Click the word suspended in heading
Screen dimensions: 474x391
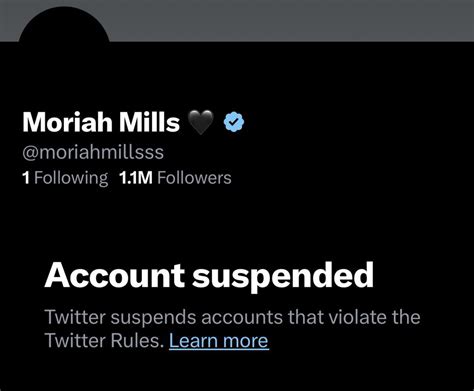click(283, 277)
